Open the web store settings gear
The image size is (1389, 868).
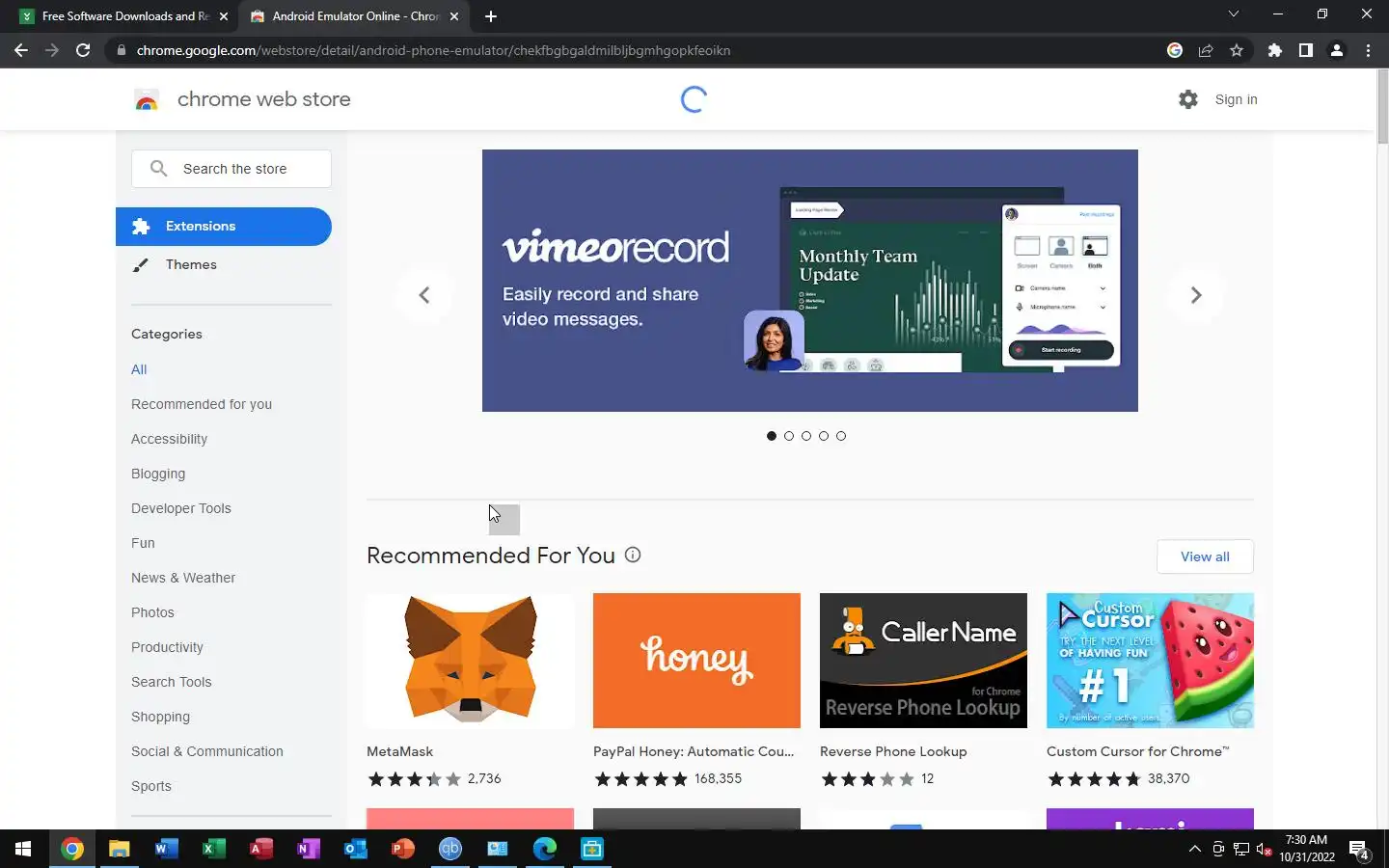[1188, 99]
